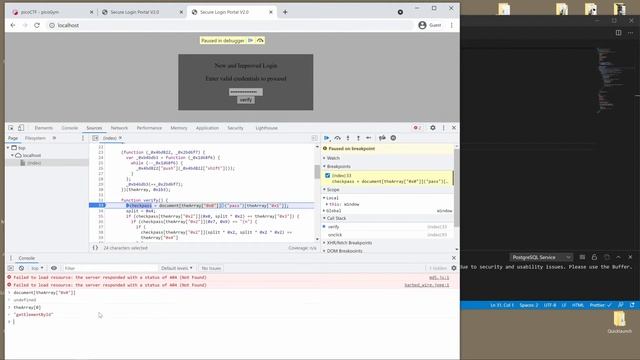The width and height of the screenshot is (640, 360).
Task: Open the console settings gear
Action: pyautogui.click(x=454, y=268)
